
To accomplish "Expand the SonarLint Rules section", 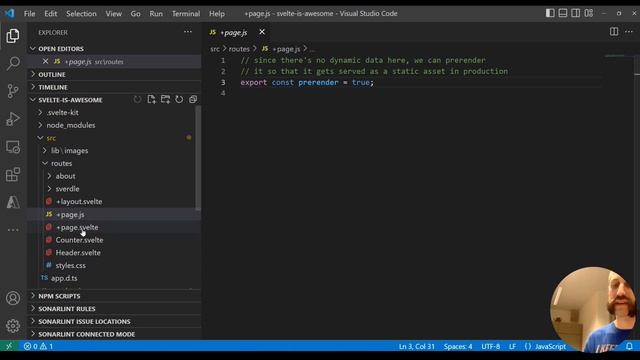I will 114,309.
